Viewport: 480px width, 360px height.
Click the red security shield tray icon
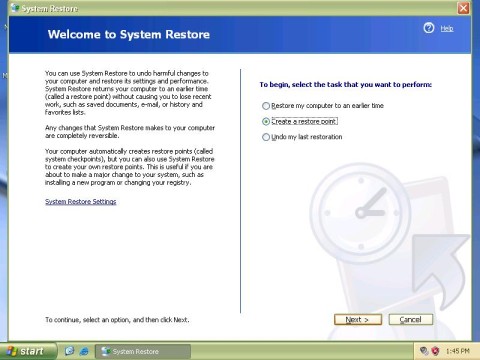tap(435, 351)
